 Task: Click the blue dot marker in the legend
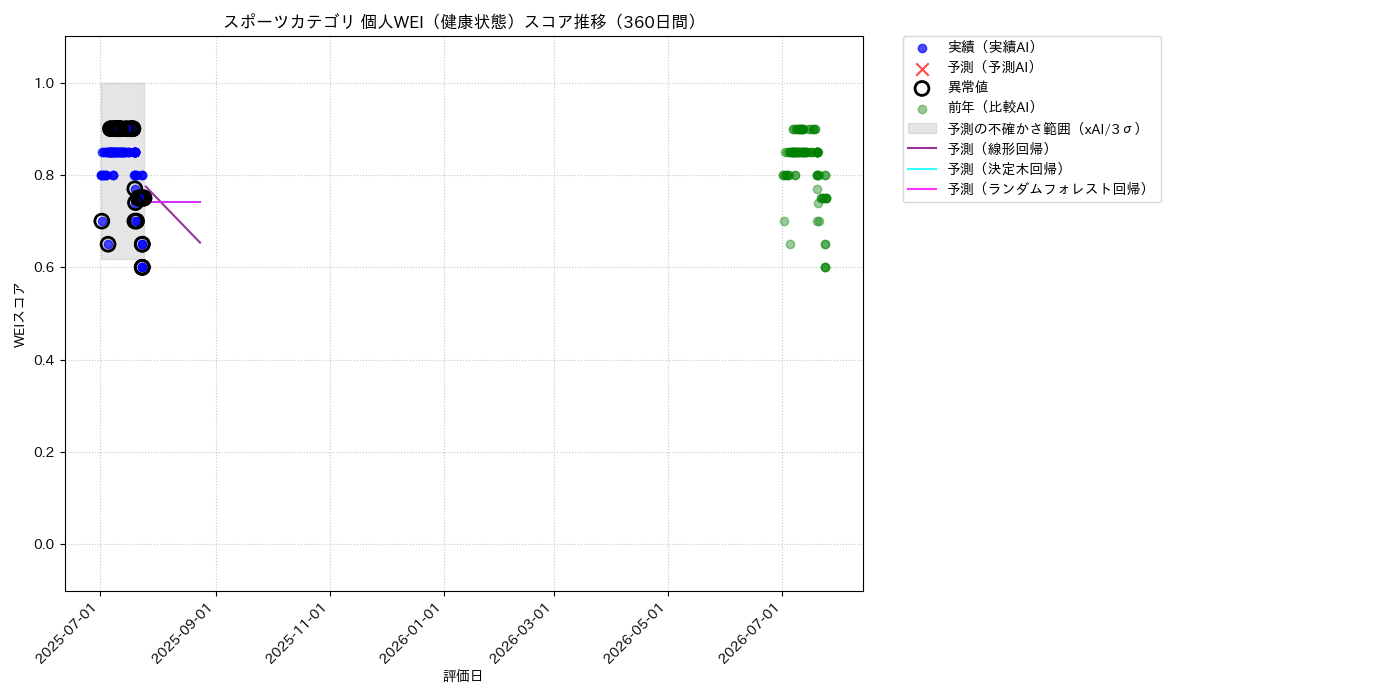click(x=922, y=48)
